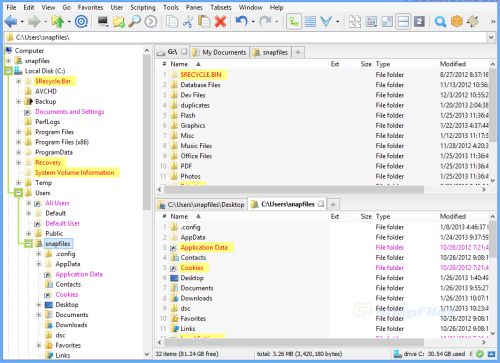Click the Paste clipboard icon
The image size is (500, 363).
pyautogui.click(x=204, y=22)
